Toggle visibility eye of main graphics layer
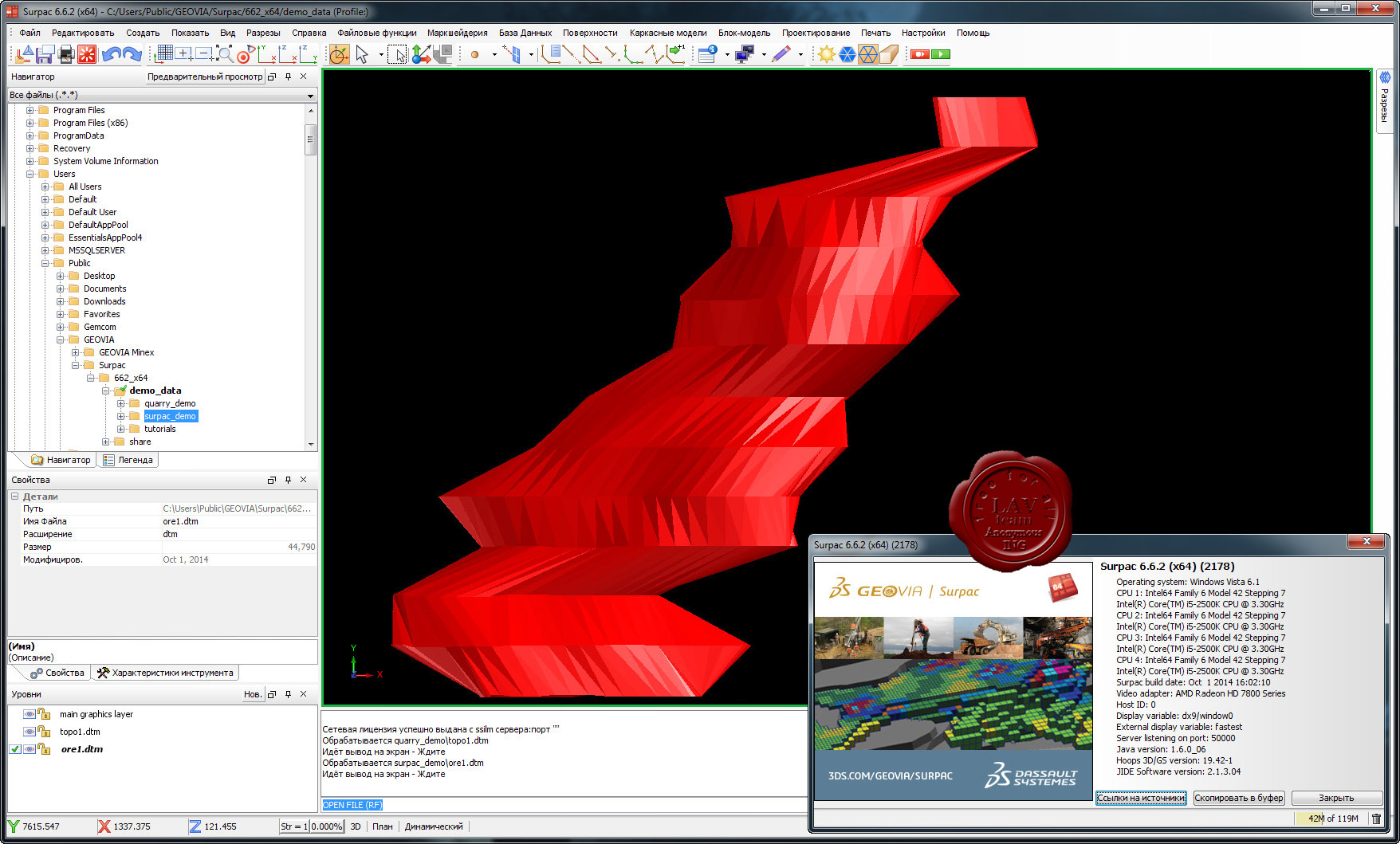1400x844 pixels. pos(29,714)
